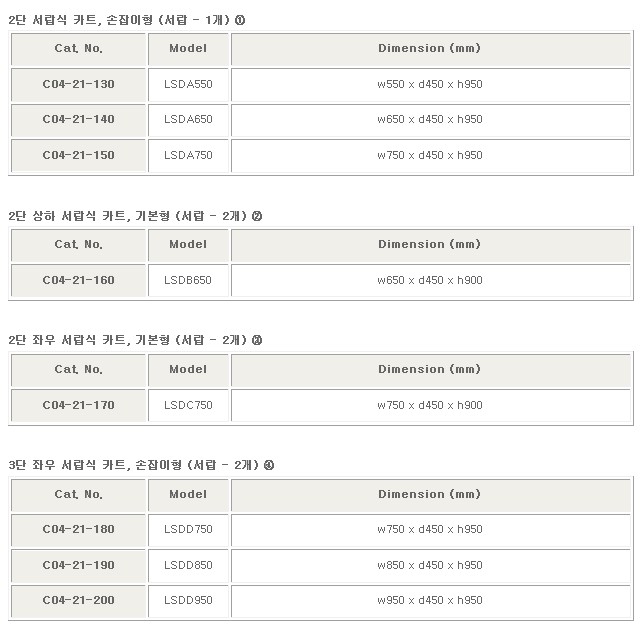Select model LSDB650 cell

(188, 281)
